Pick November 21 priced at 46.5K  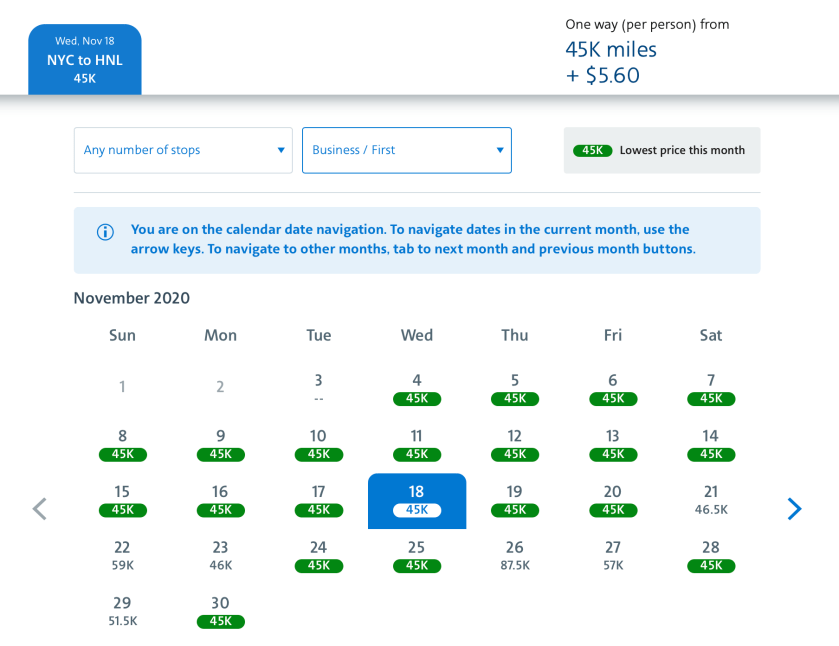pyautogui.click(x=711, y=500)
